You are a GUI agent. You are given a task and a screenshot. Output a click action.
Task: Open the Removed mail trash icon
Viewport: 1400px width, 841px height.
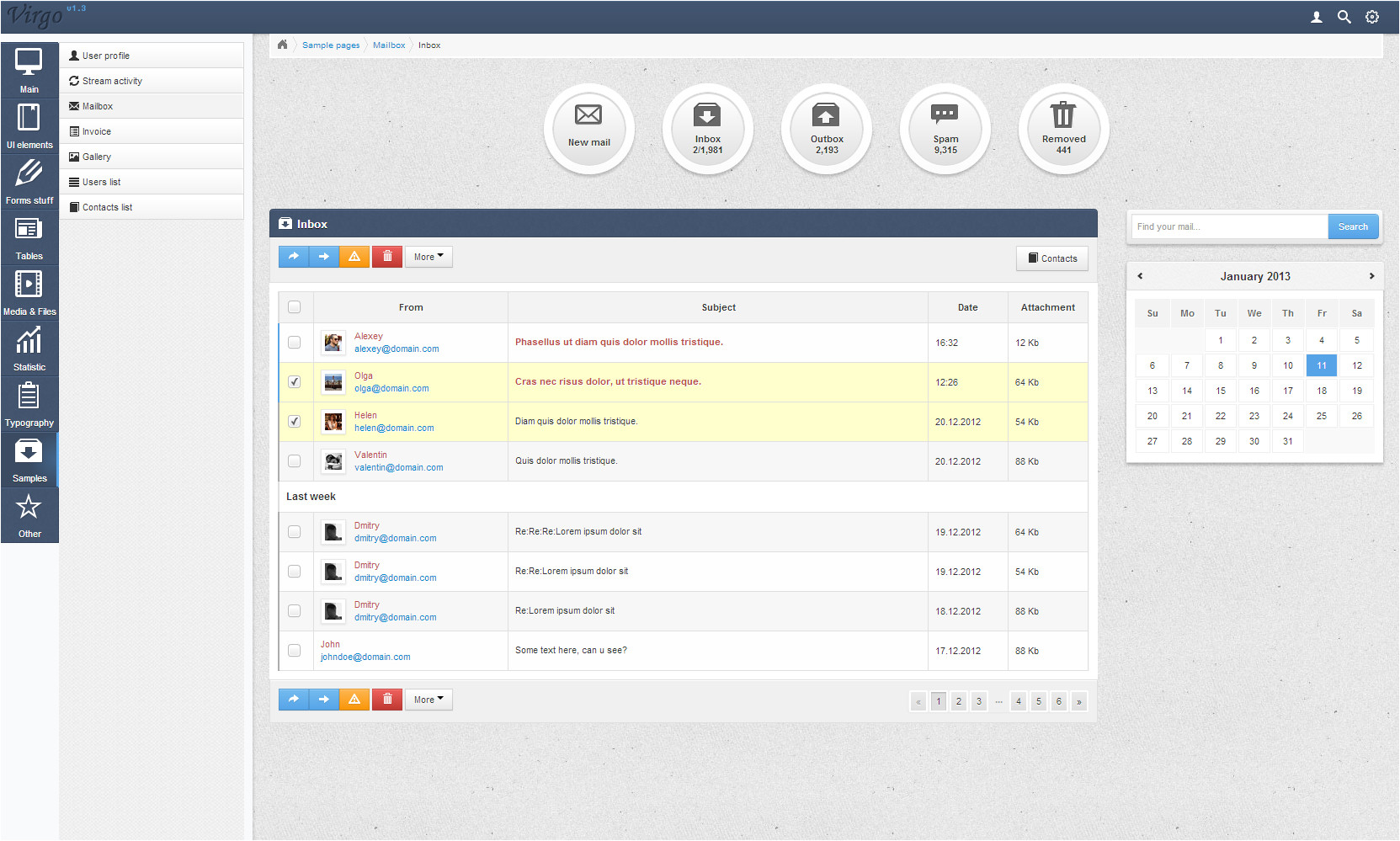pyautogui.click(x=1062, y=128)
